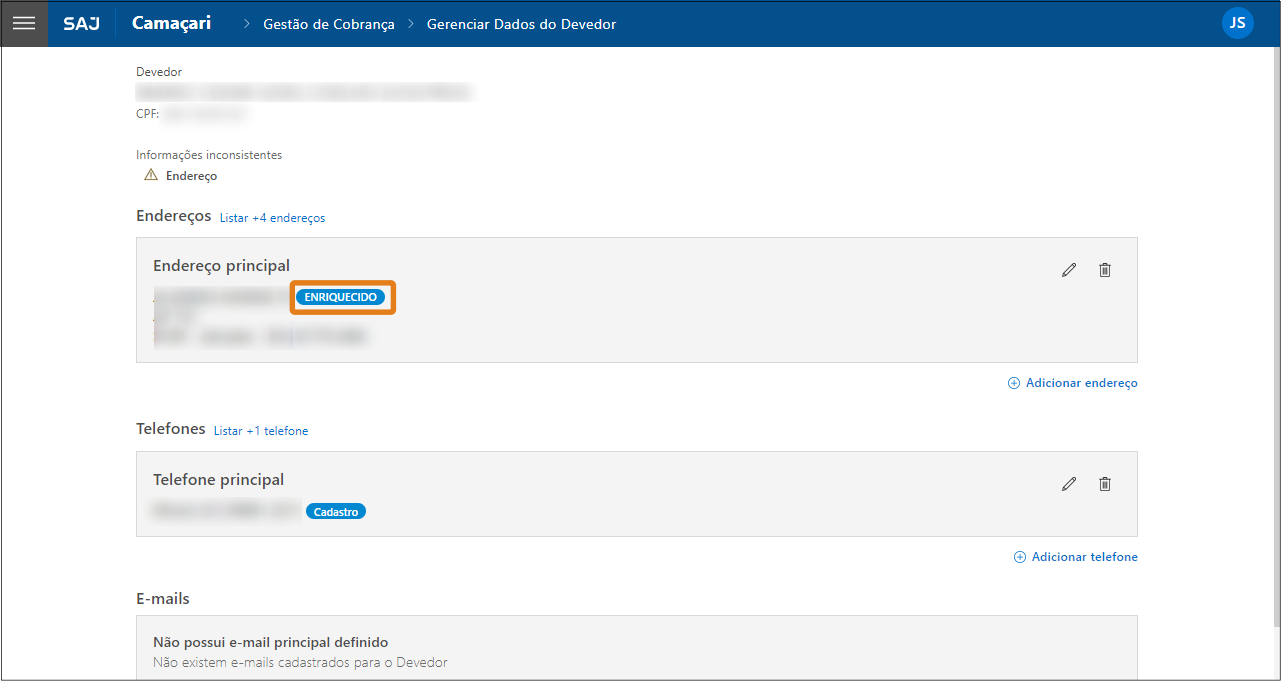This screenshot has height=681, width=1282.
Task: Click the warning triangle beside Endereço
Action: 151,175
